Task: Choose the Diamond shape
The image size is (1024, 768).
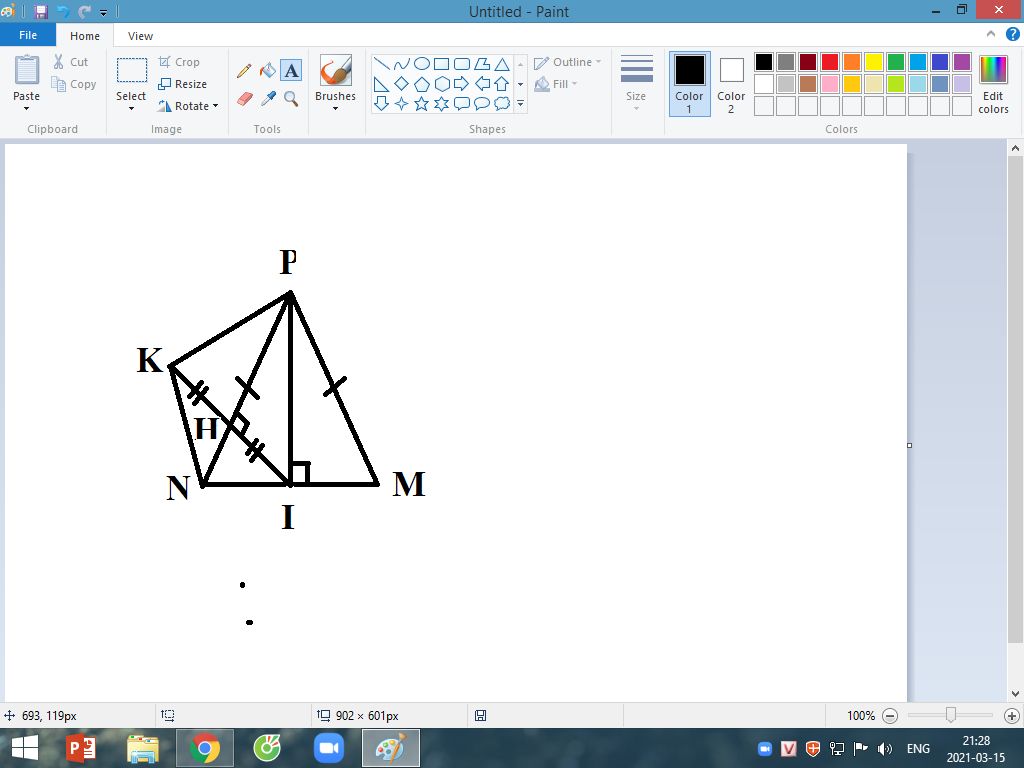Action: point(402,84)
